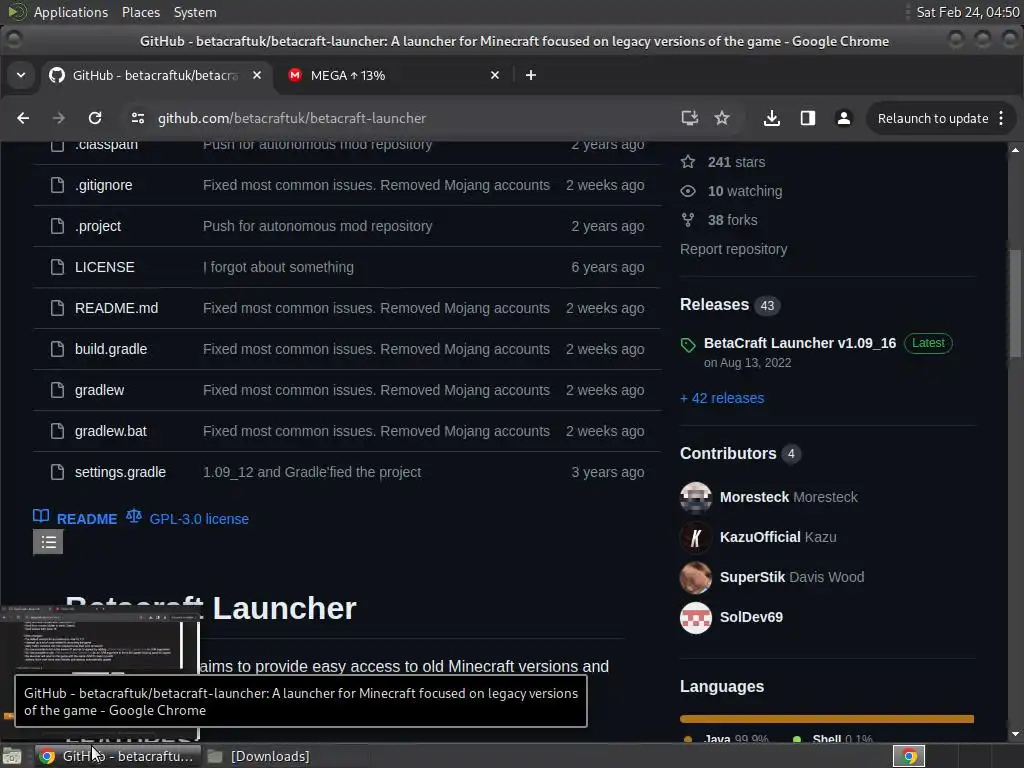Click file icon next to build.gradle

pos(57,349)
